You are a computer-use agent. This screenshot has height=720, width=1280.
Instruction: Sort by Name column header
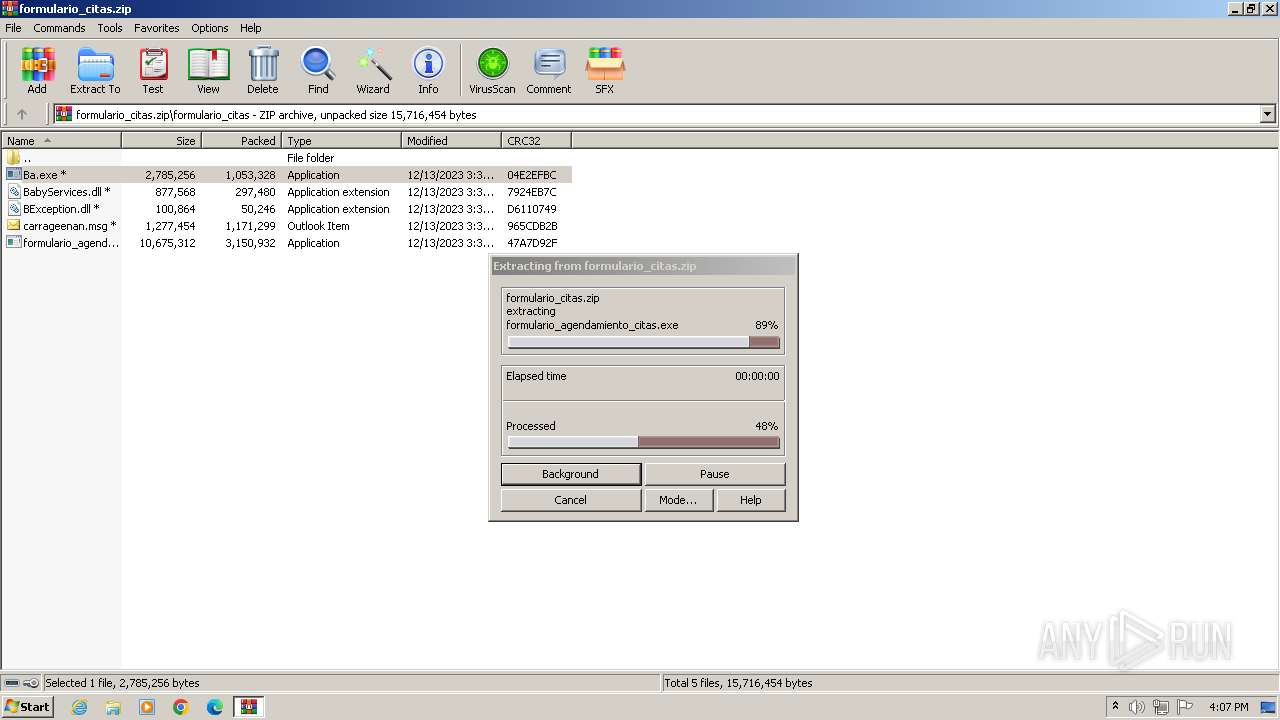pyautogui.click(x=61, y=141)
